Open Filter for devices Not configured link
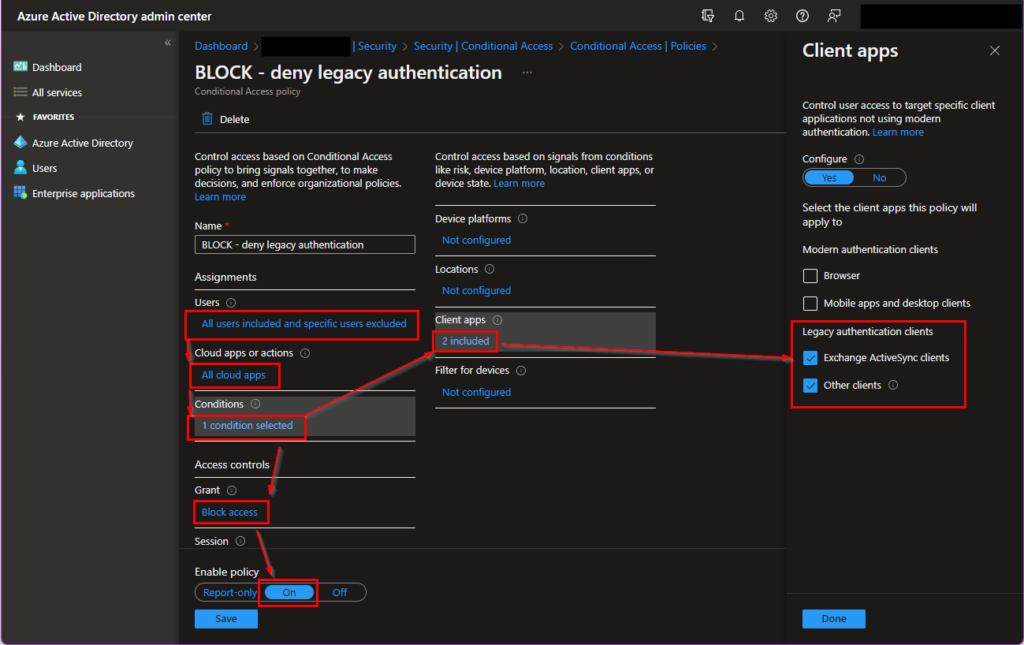Screen dimensions: 1024x645 tap(476, 392)
